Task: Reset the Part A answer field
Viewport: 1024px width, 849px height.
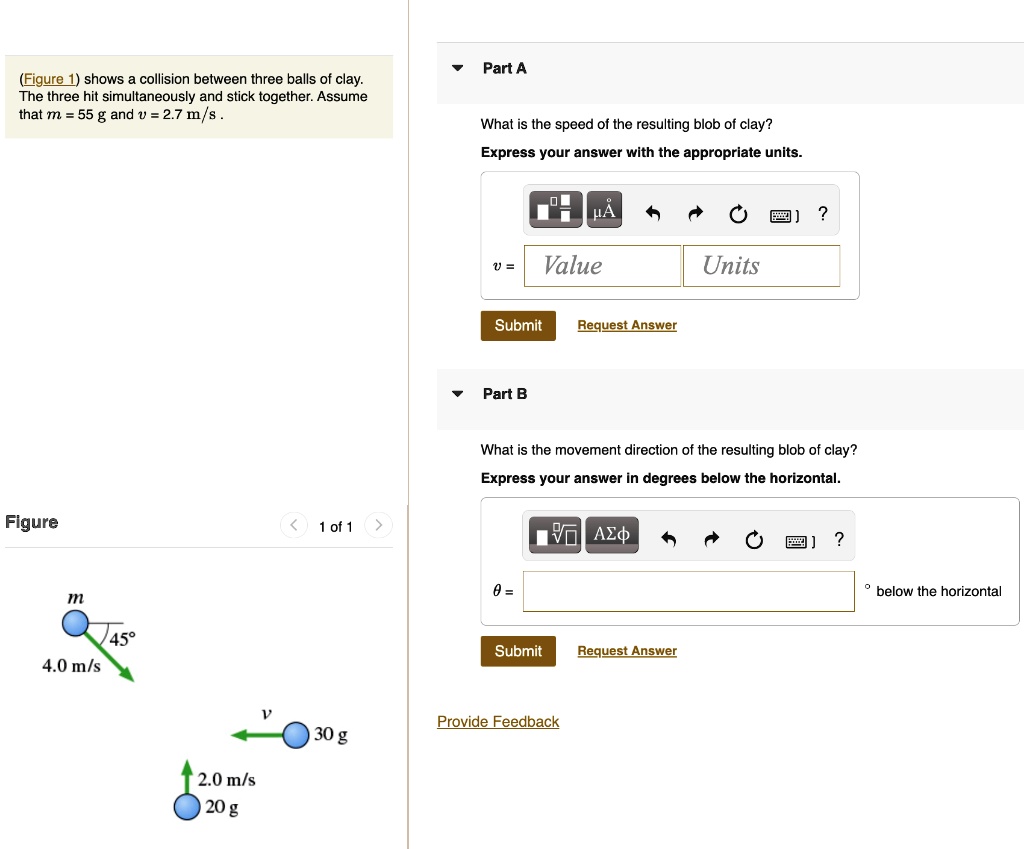Action: [738, 213]
